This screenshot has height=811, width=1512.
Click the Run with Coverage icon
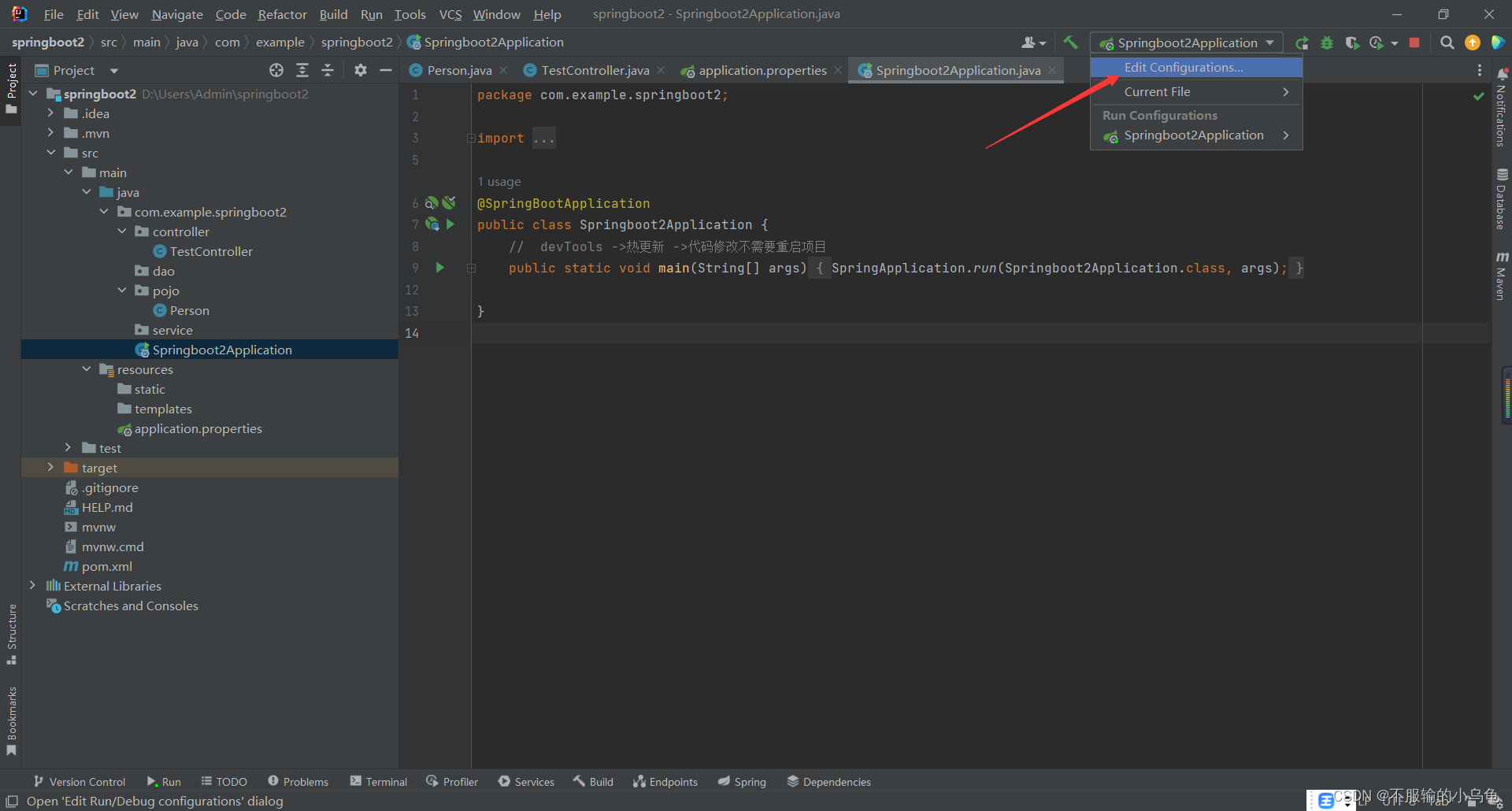click(x=1352, y=43)
